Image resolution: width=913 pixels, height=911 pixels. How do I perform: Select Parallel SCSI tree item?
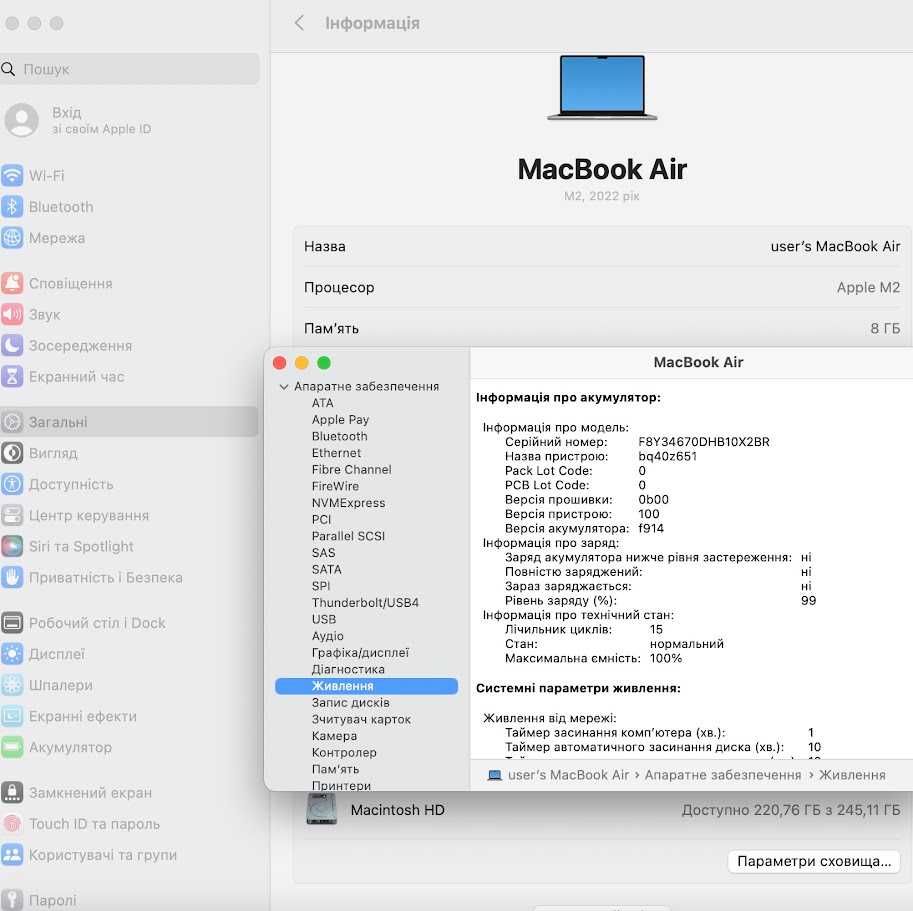348,536
